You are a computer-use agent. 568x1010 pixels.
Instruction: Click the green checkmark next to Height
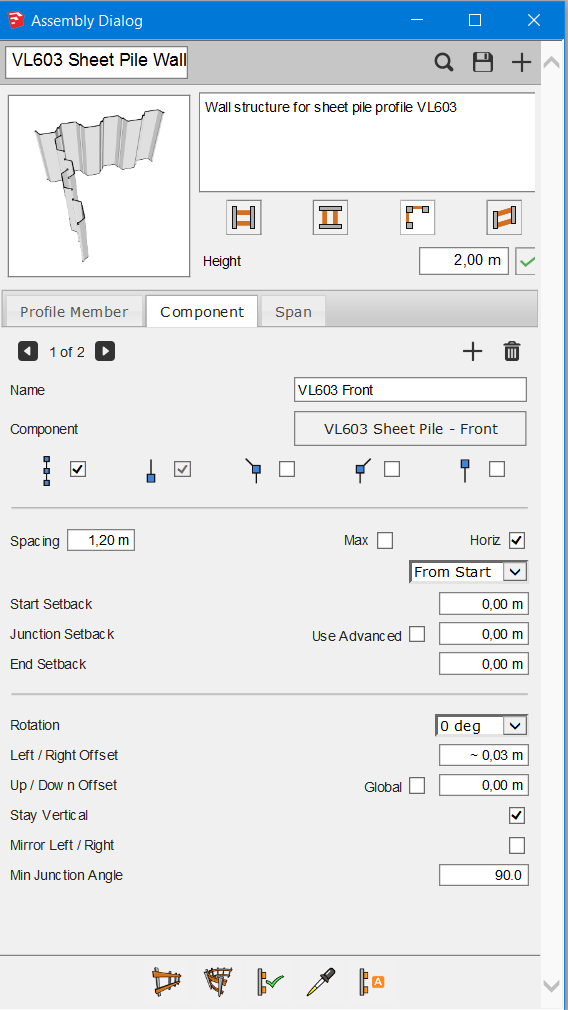(x=527, y=262)
